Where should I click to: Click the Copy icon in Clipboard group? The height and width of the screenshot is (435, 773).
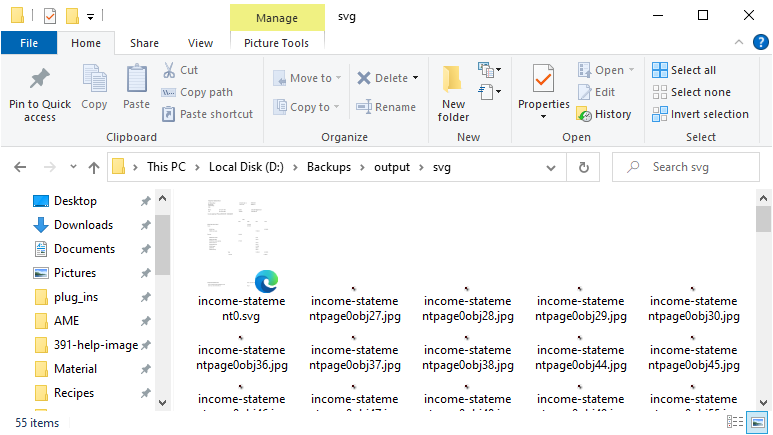(94, 80)
